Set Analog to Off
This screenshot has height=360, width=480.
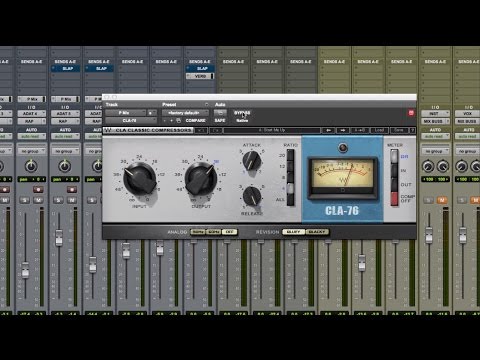pyautogui.click(x=229, y=232)
